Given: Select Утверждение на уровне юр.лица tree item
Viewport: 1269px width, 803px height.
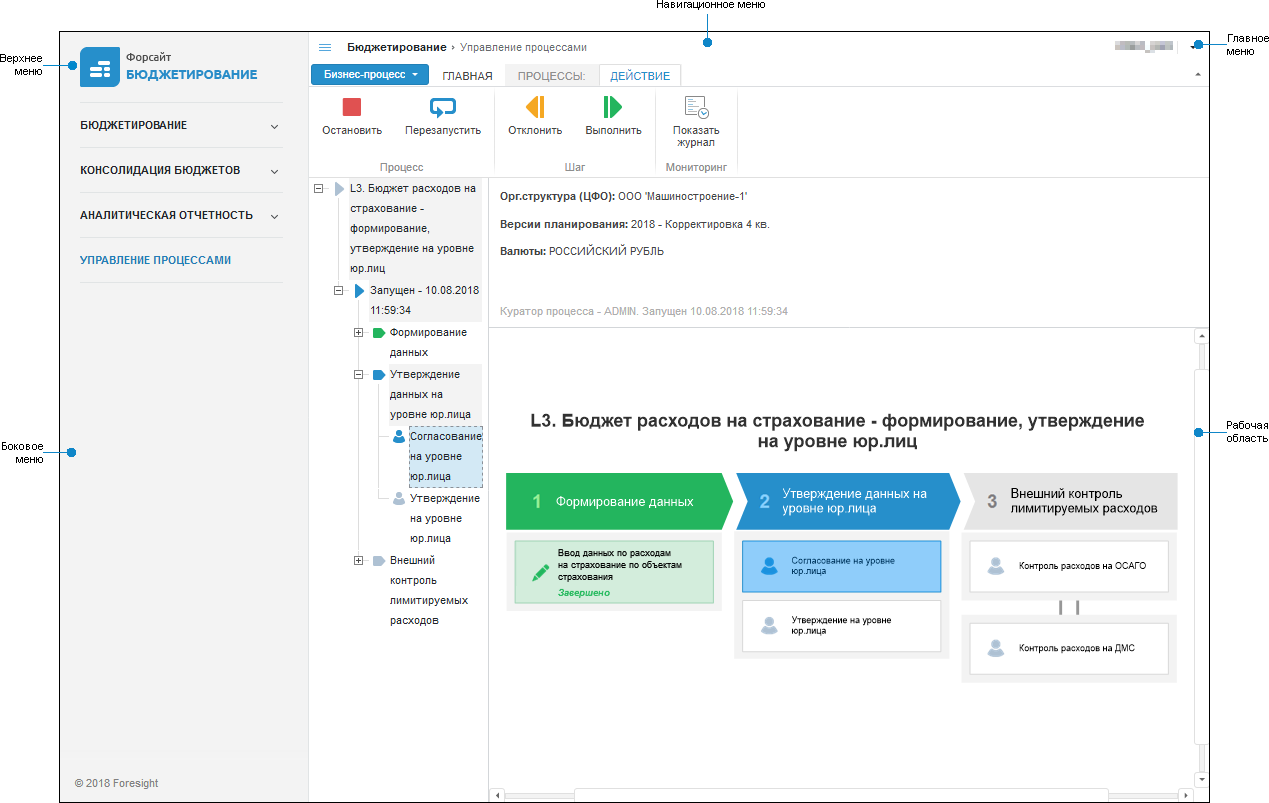Looking at the screenshot, I should point(445,518).
